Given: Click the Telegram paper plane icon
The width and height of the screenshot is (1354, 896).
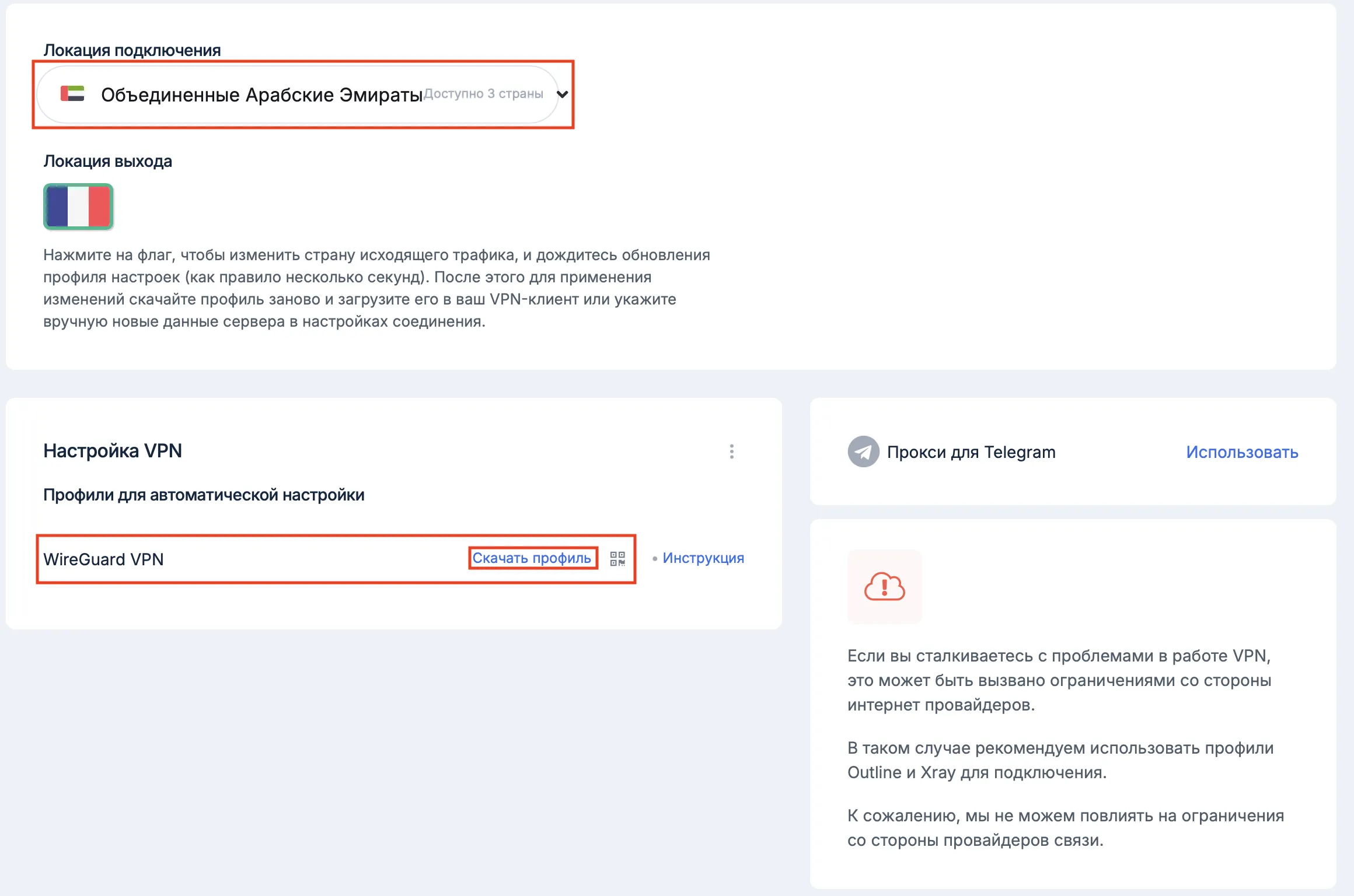Looking at the screenshot, I should [863, 452].
